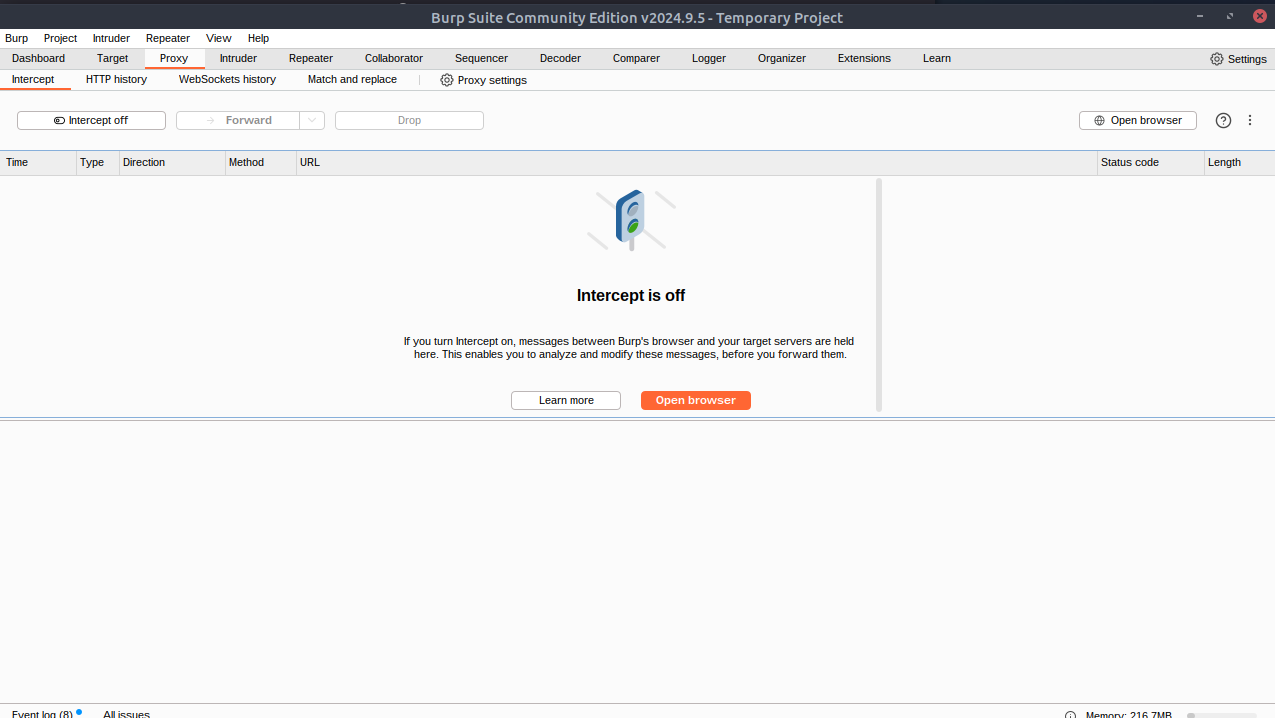Open the Repeater menu in menu bar
1275x718 pixels.
168,38
